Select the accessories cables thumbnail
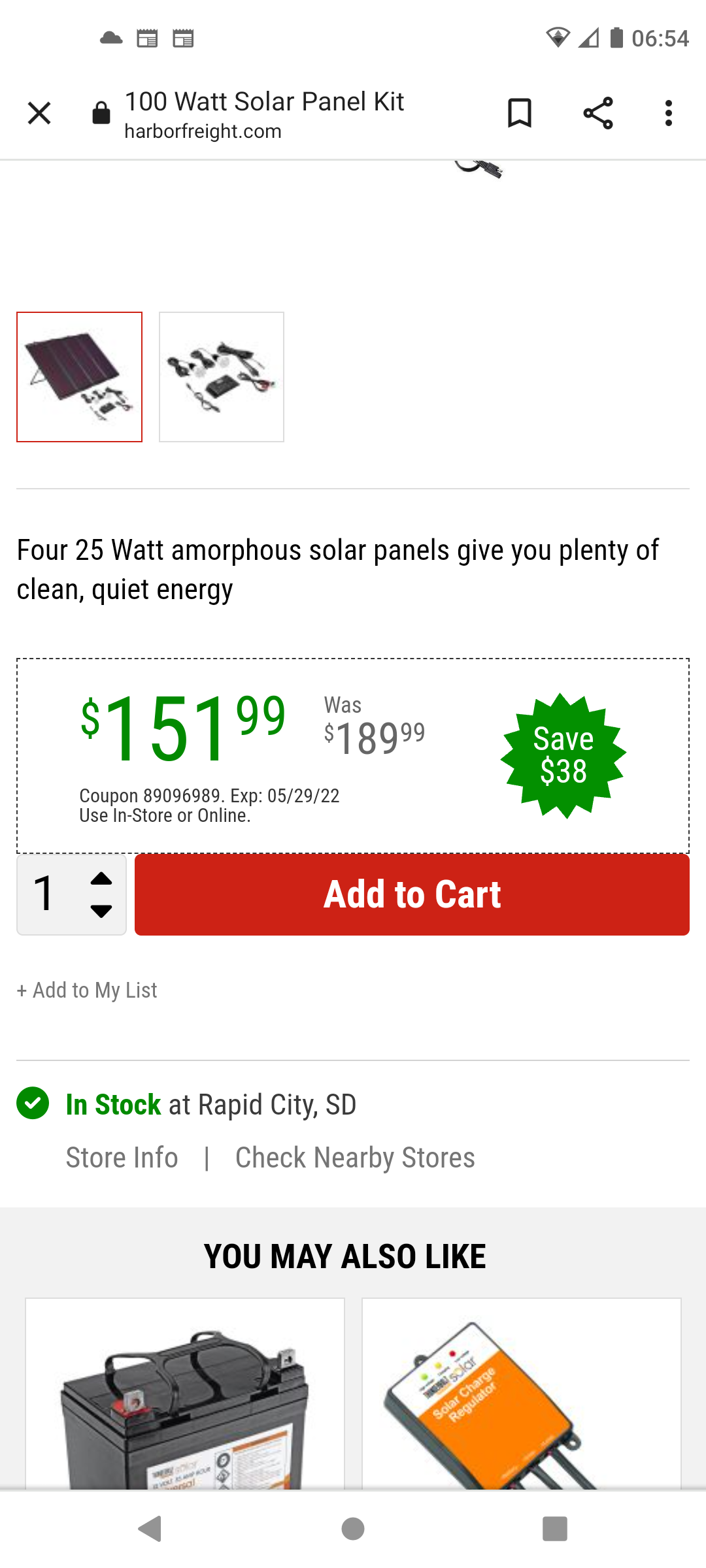 point(222,377)
